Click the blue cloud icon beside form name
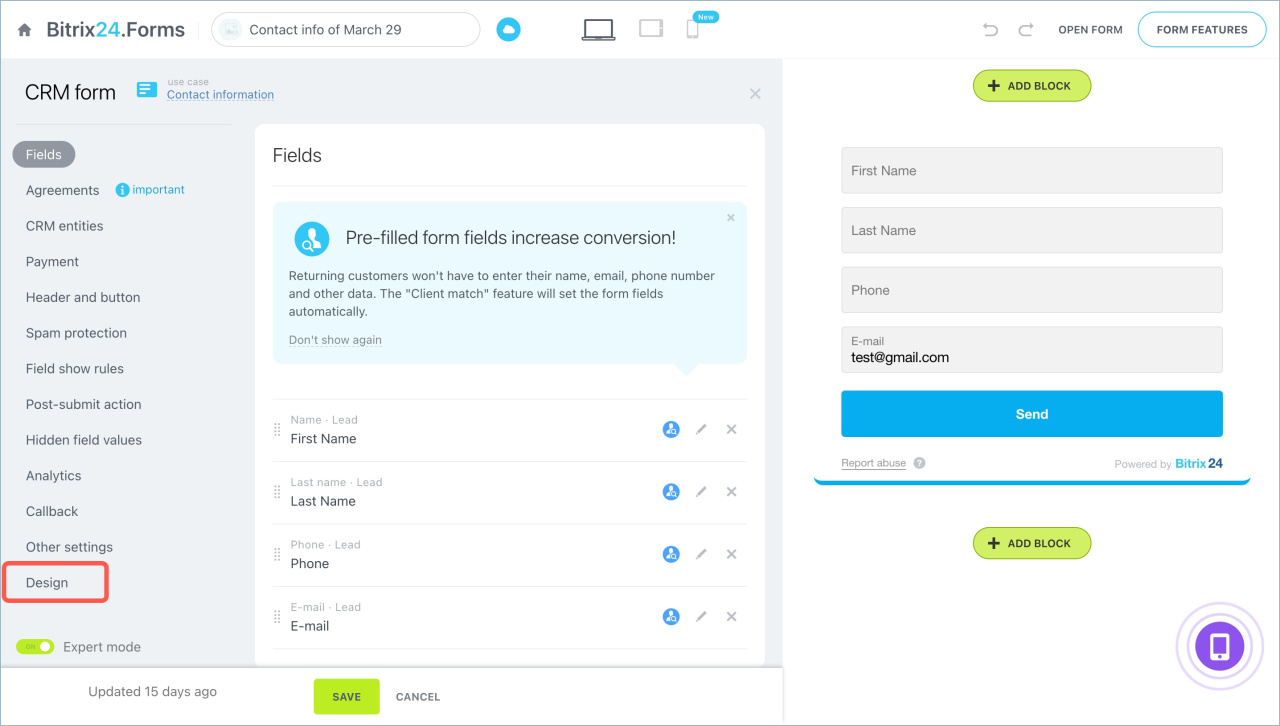Screen dimensions: 1280x726 click(508, 29)
